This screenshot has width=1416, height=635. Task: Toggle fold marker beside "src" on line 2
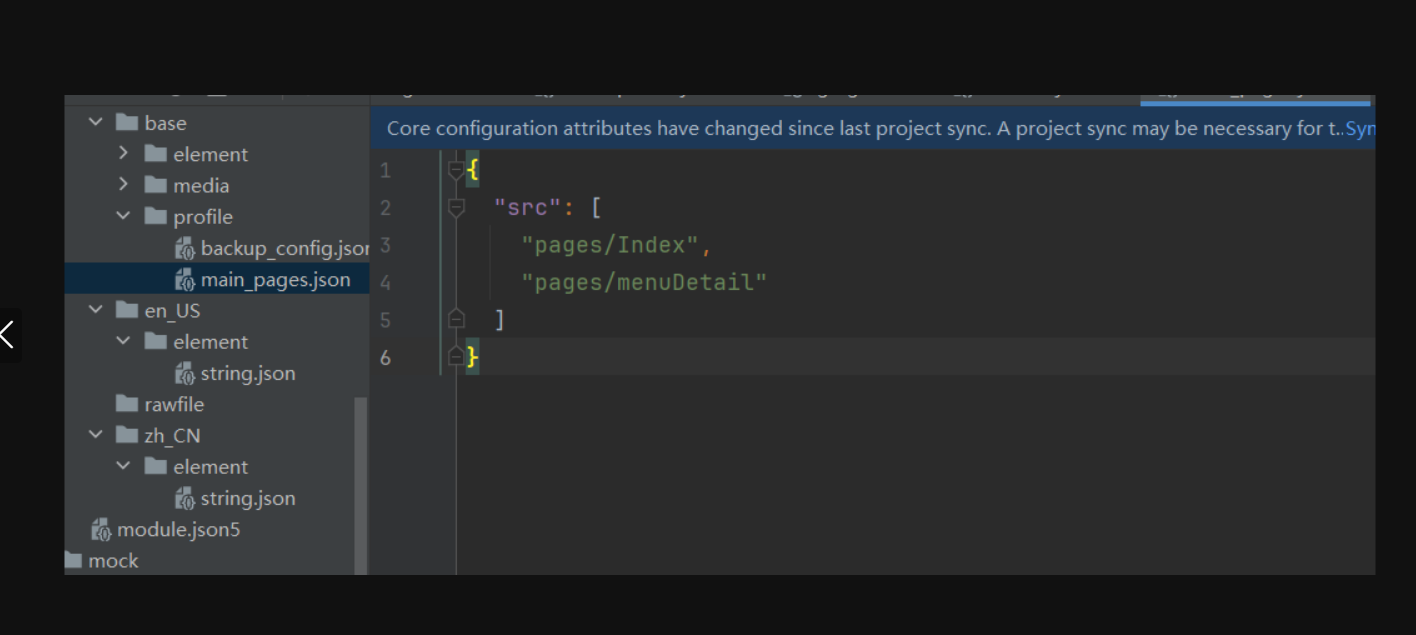[x=456, y=208]
